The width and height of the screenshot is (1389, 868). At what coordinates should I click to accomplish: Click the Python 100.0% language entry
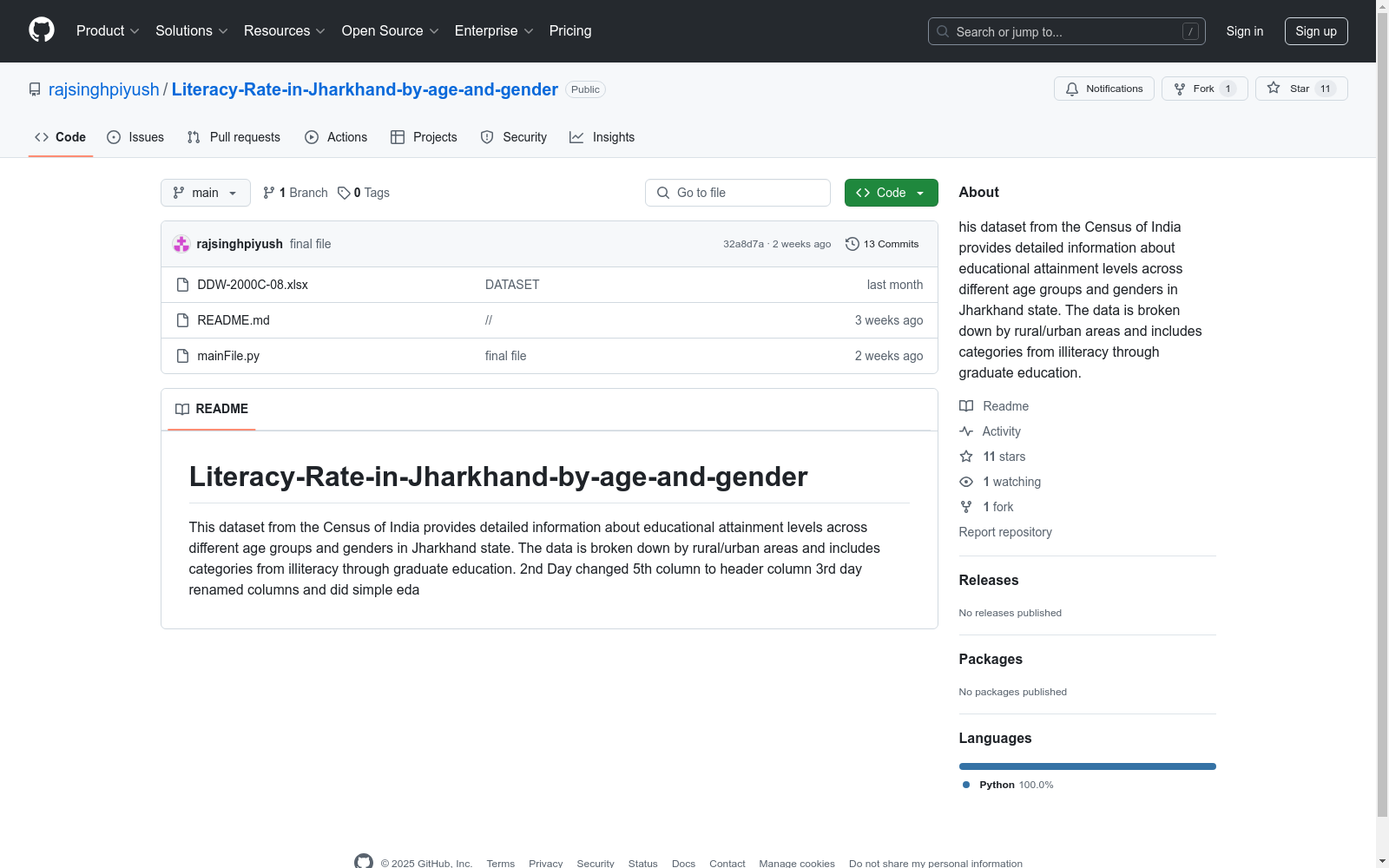click(x=1008, y=785)
